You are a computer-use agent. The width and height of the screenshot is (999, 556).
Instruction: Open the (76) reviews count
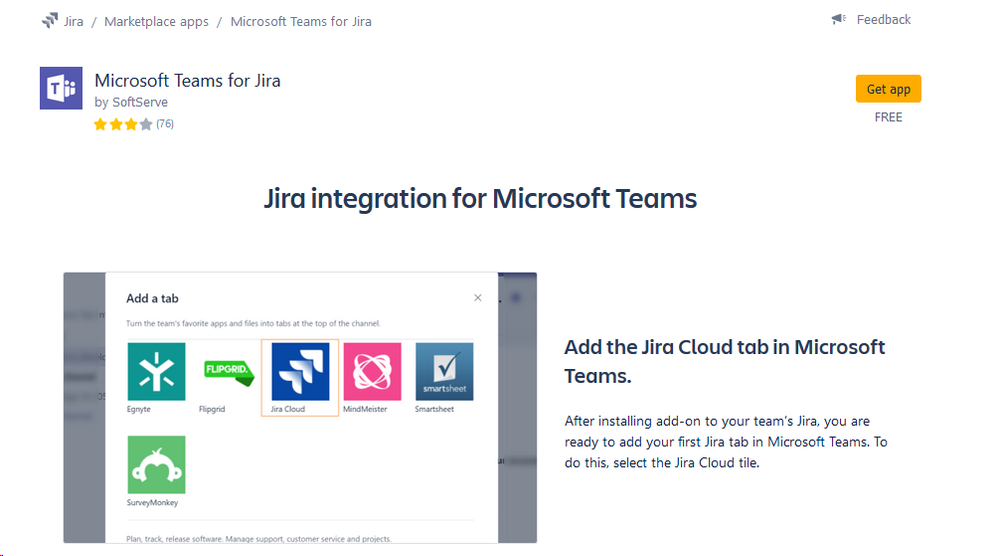(165, 124)
